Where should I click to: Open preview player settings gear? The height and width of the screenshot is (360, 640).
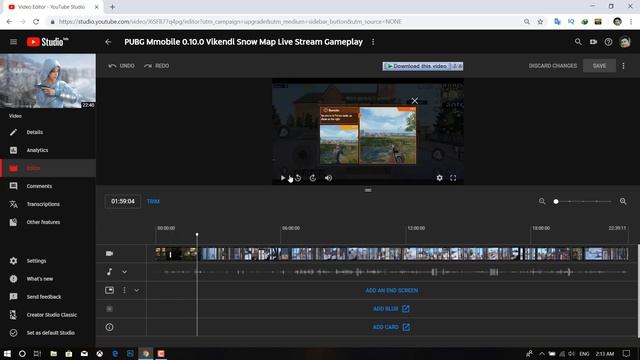coord(440,178)
